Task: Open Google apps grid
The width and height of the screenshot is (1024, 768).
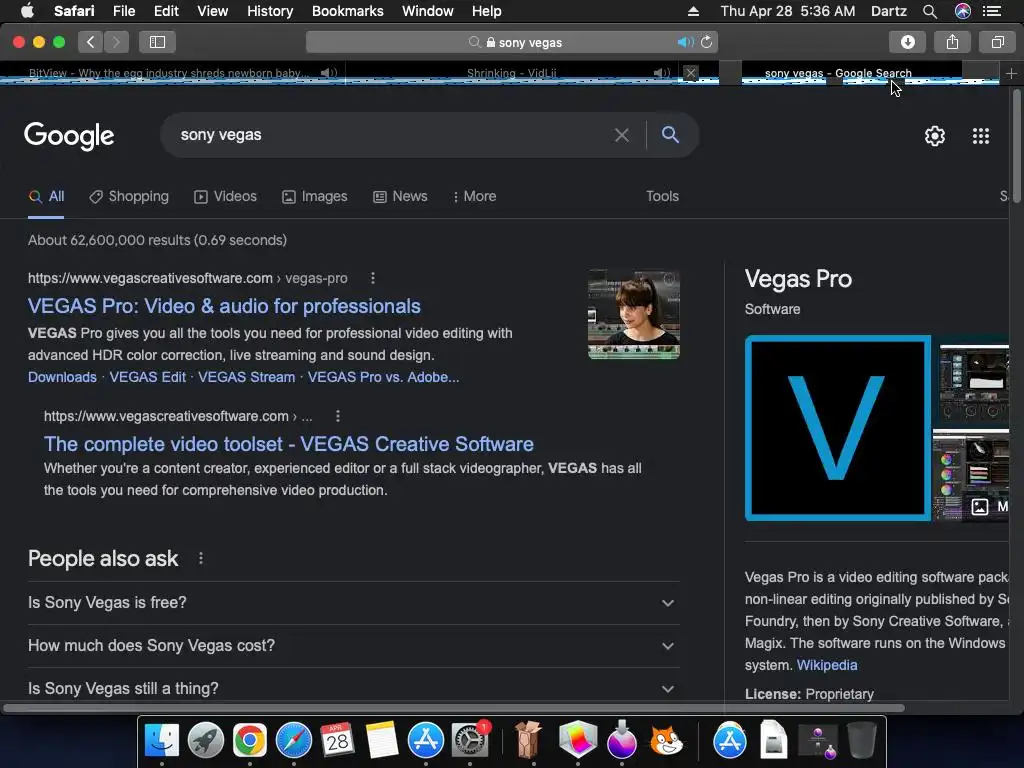Action: 981,136
